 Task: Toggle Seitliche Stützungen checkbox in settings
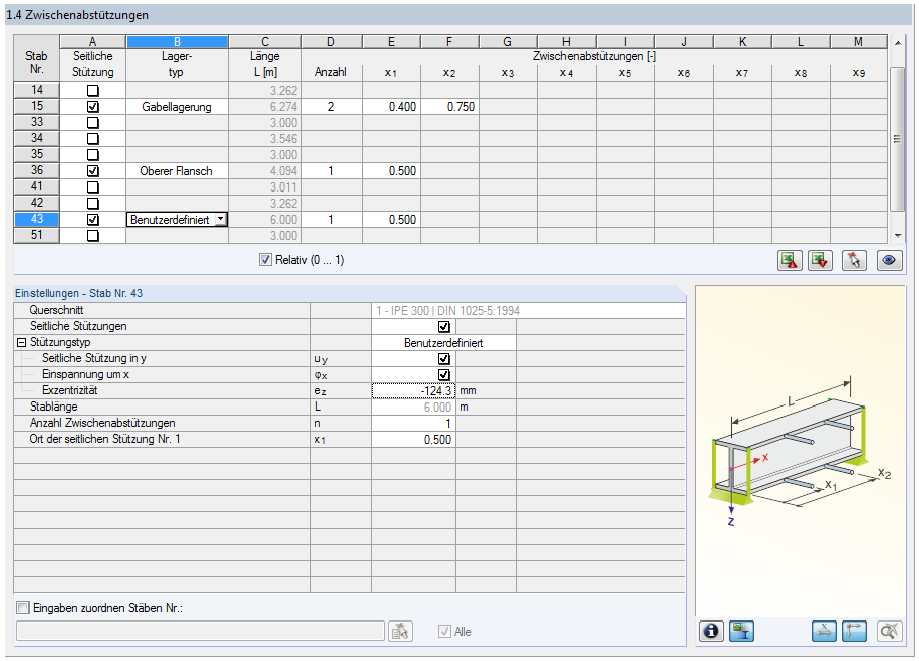tap(444, 326)
